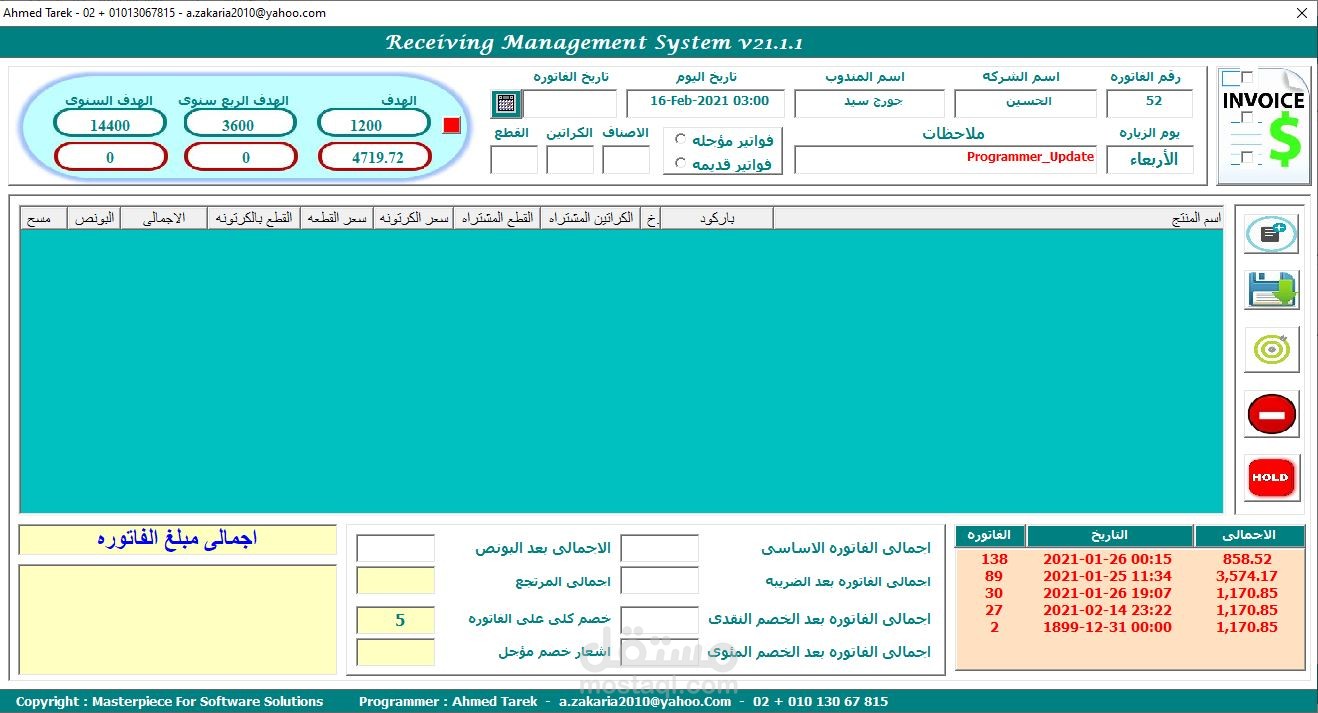Select invoice 27 dated 2021-02-14
Image resolution: width=1318 pixels, height=713 pixels.
coord(1130,610)
